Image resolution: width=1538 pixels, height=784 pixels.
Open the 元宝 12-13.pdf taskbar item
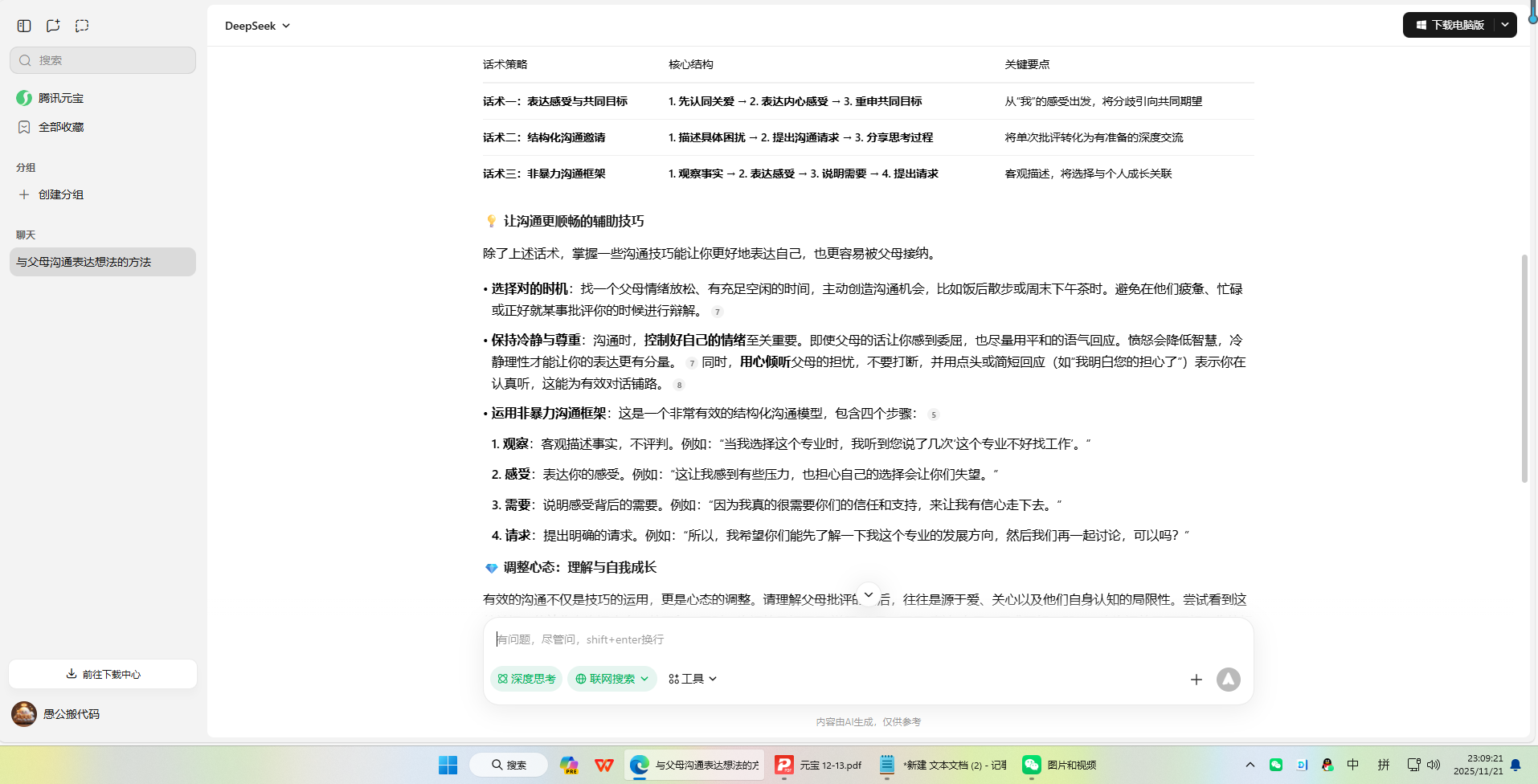pos(817,764)
